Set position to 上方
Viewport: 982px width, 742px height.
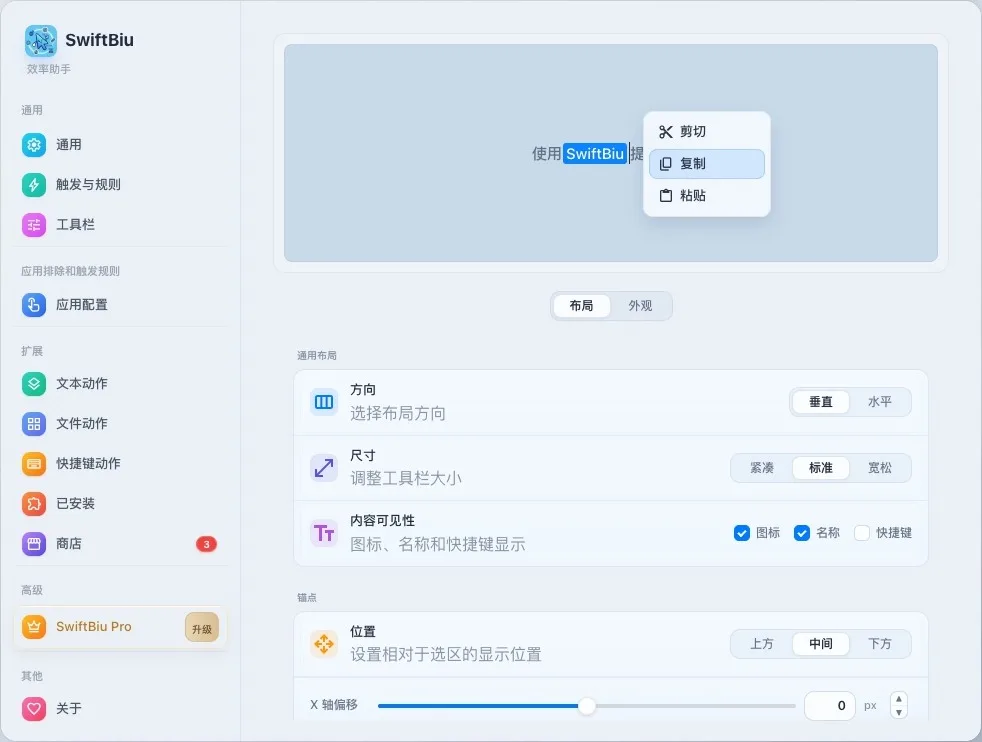[762, 644]
